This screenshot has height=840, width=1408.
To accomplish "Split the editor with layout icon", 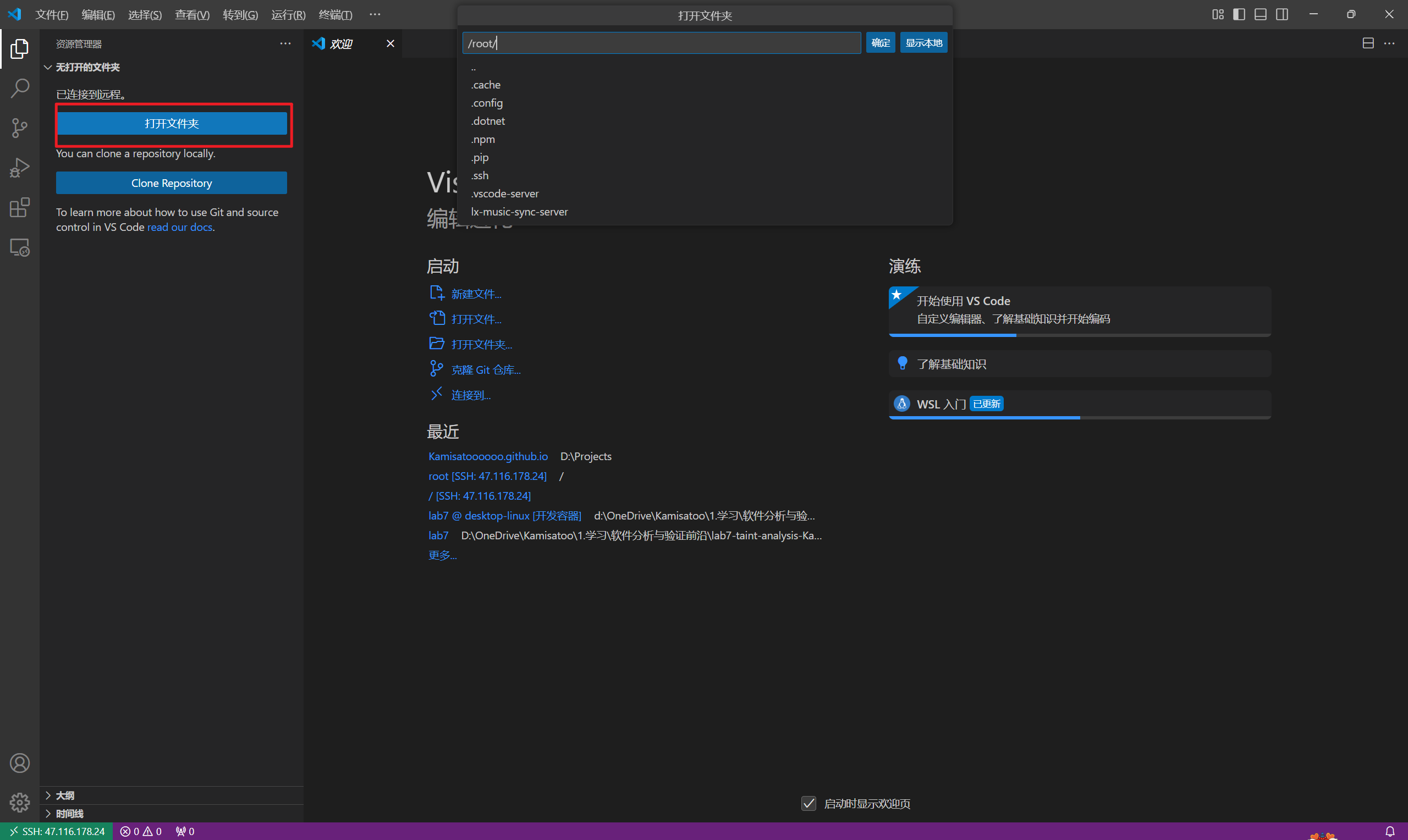I will [x=1368, y=43].
